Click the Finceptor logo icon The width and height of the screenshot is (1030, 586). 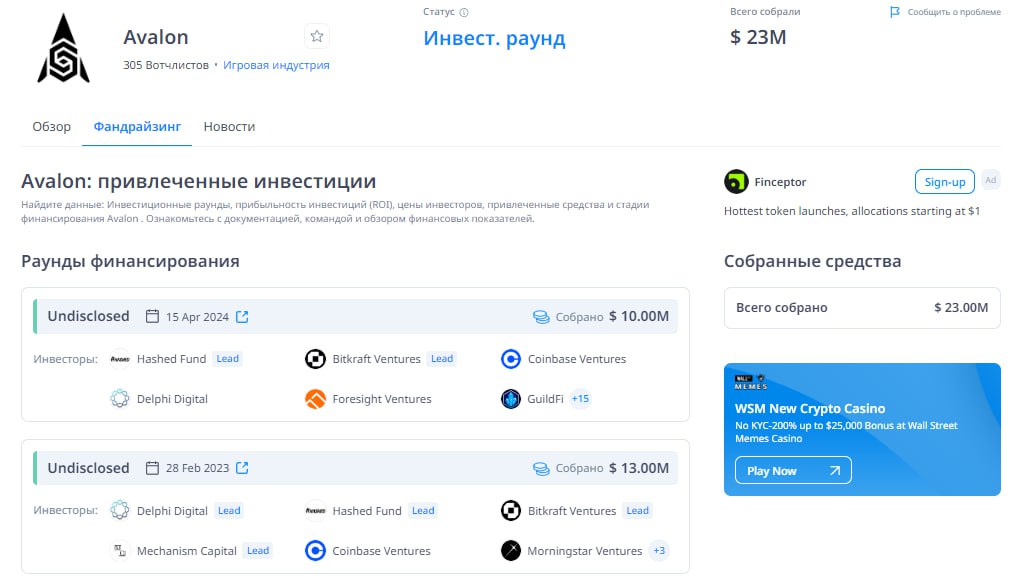tap(736, 182)
